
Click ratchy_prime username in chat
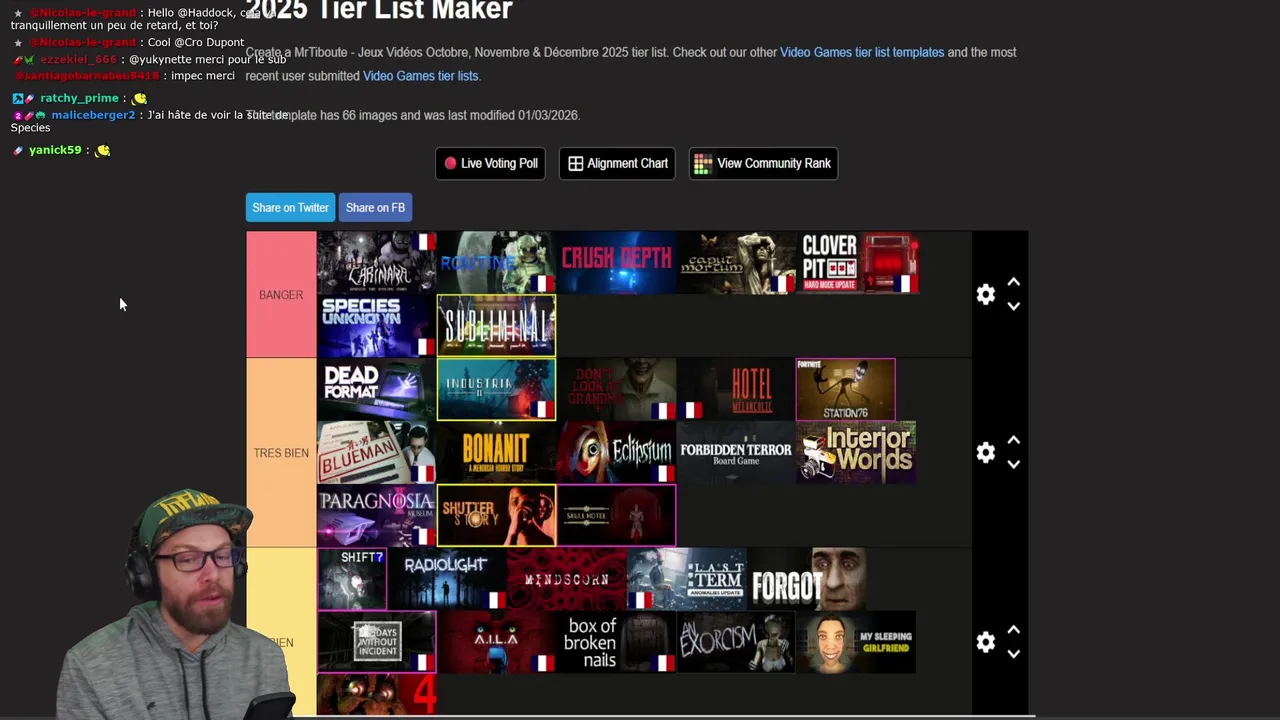(79, 98)
